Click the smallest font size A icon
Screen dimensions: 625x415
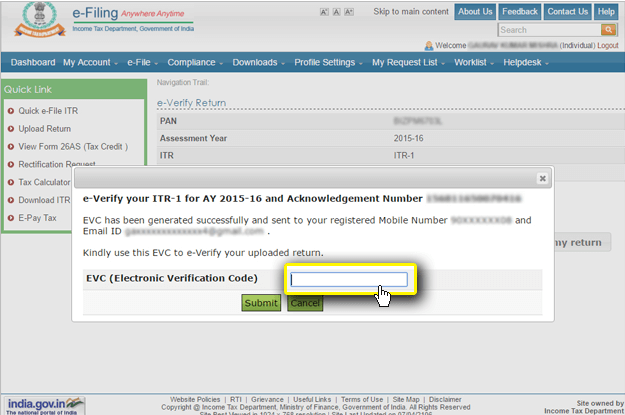(325, 12)
